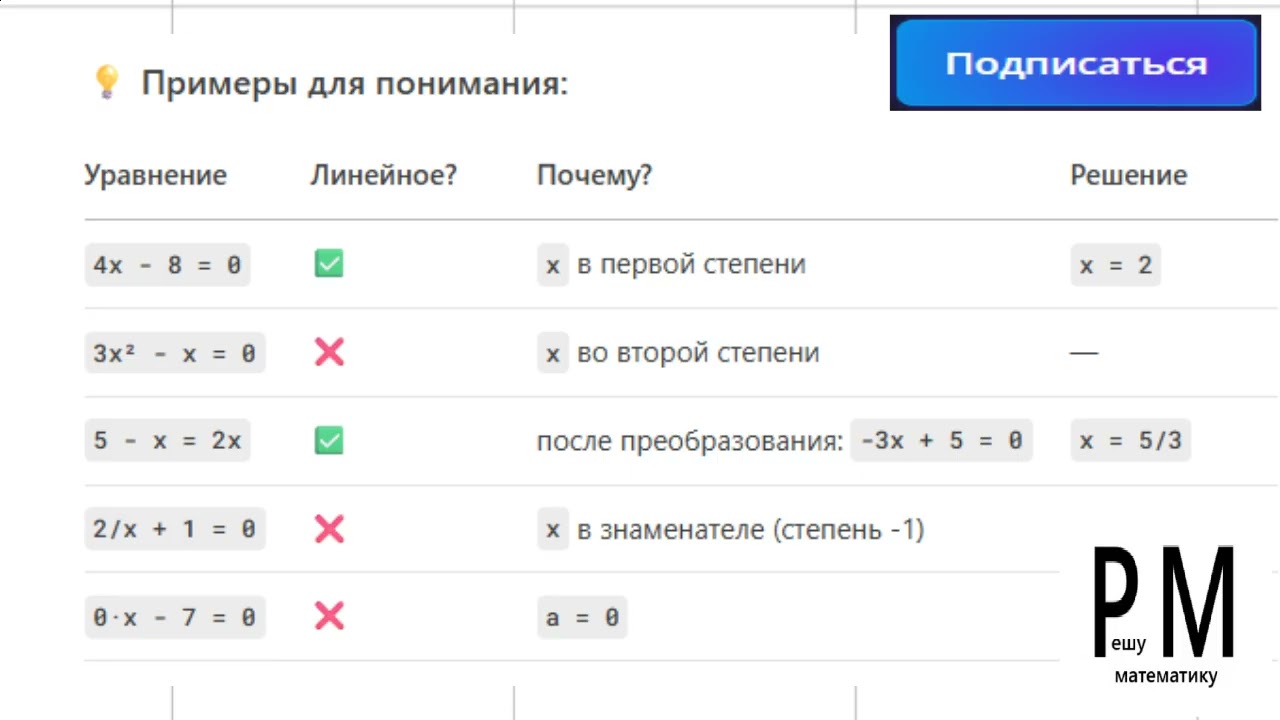This screenshot has height=720, width=1280.
Task: Click the Уравнение column header
Action: coord(155,175)
